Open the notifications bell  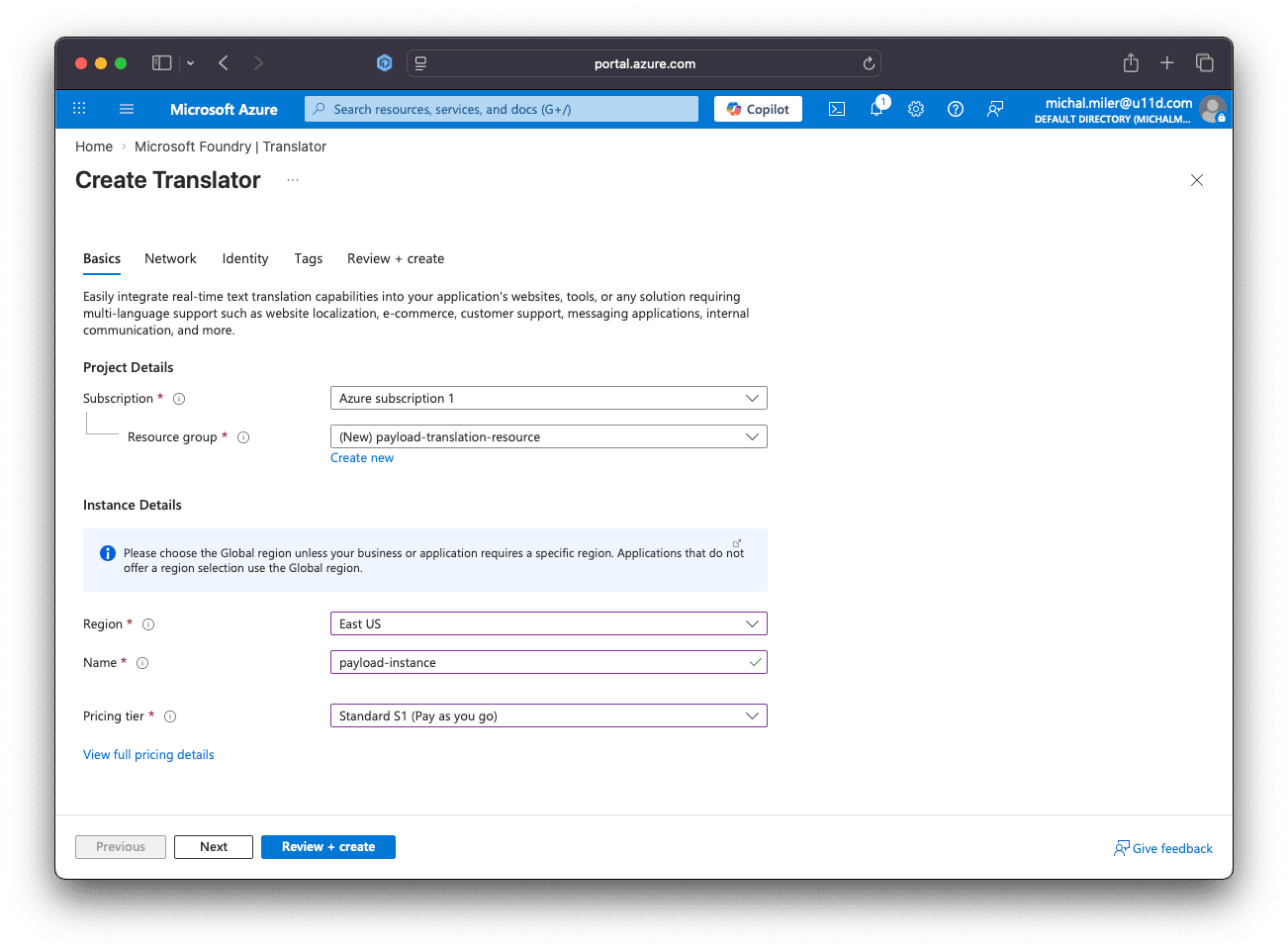coord(876,109)
